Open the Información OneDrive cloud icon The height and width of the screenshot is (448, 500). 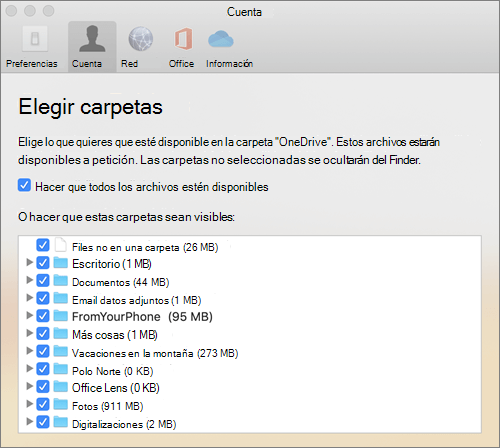[221, 39]
